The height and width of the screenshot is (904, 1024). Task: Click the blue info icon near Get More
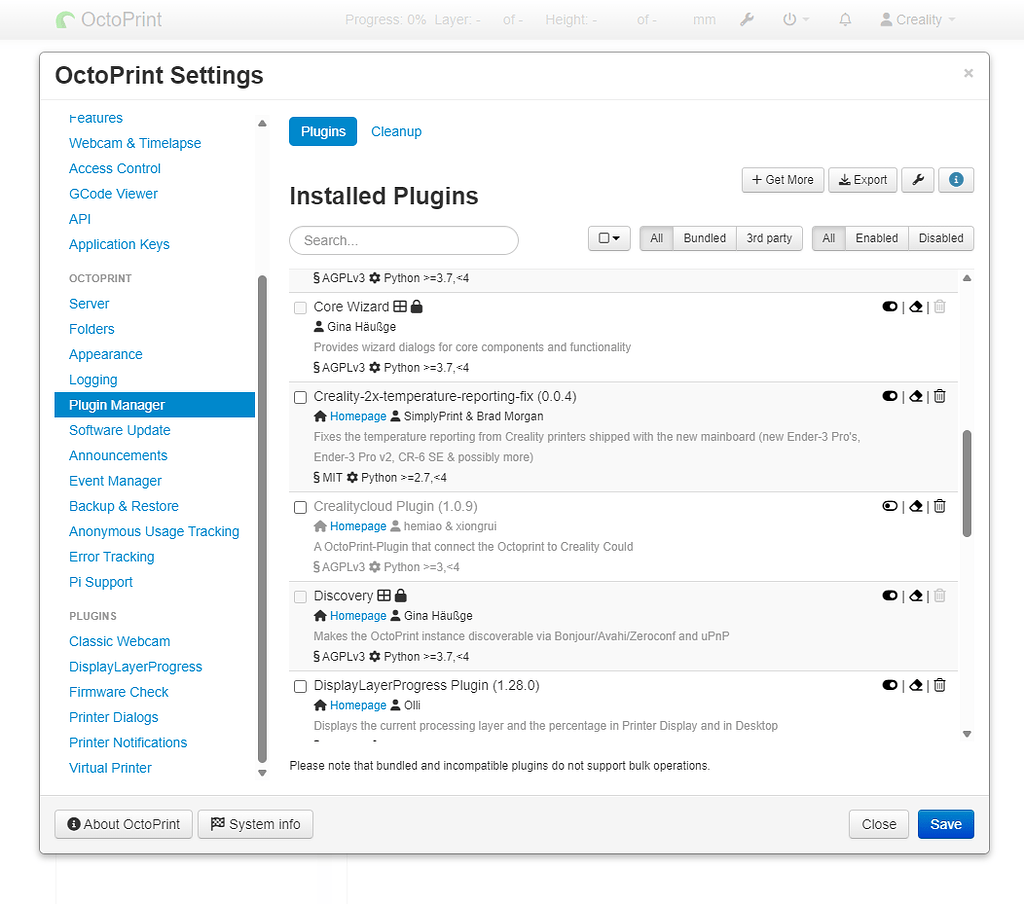956,180
